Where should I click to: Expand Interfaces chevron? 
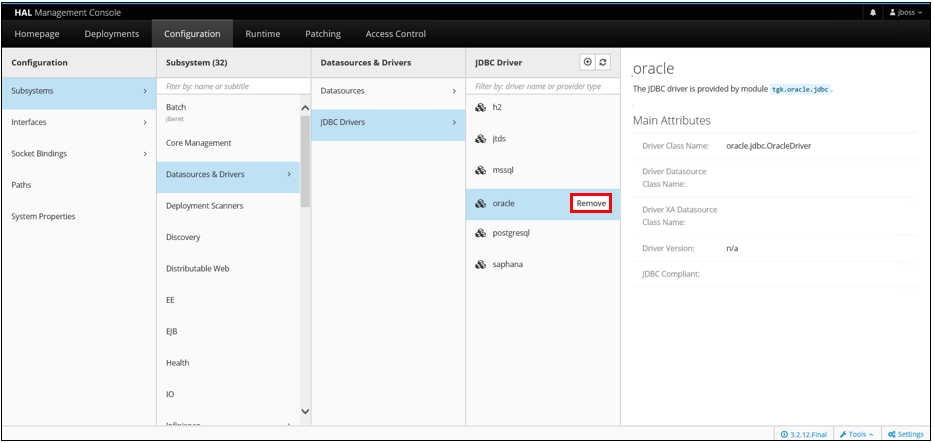point(144,122)
